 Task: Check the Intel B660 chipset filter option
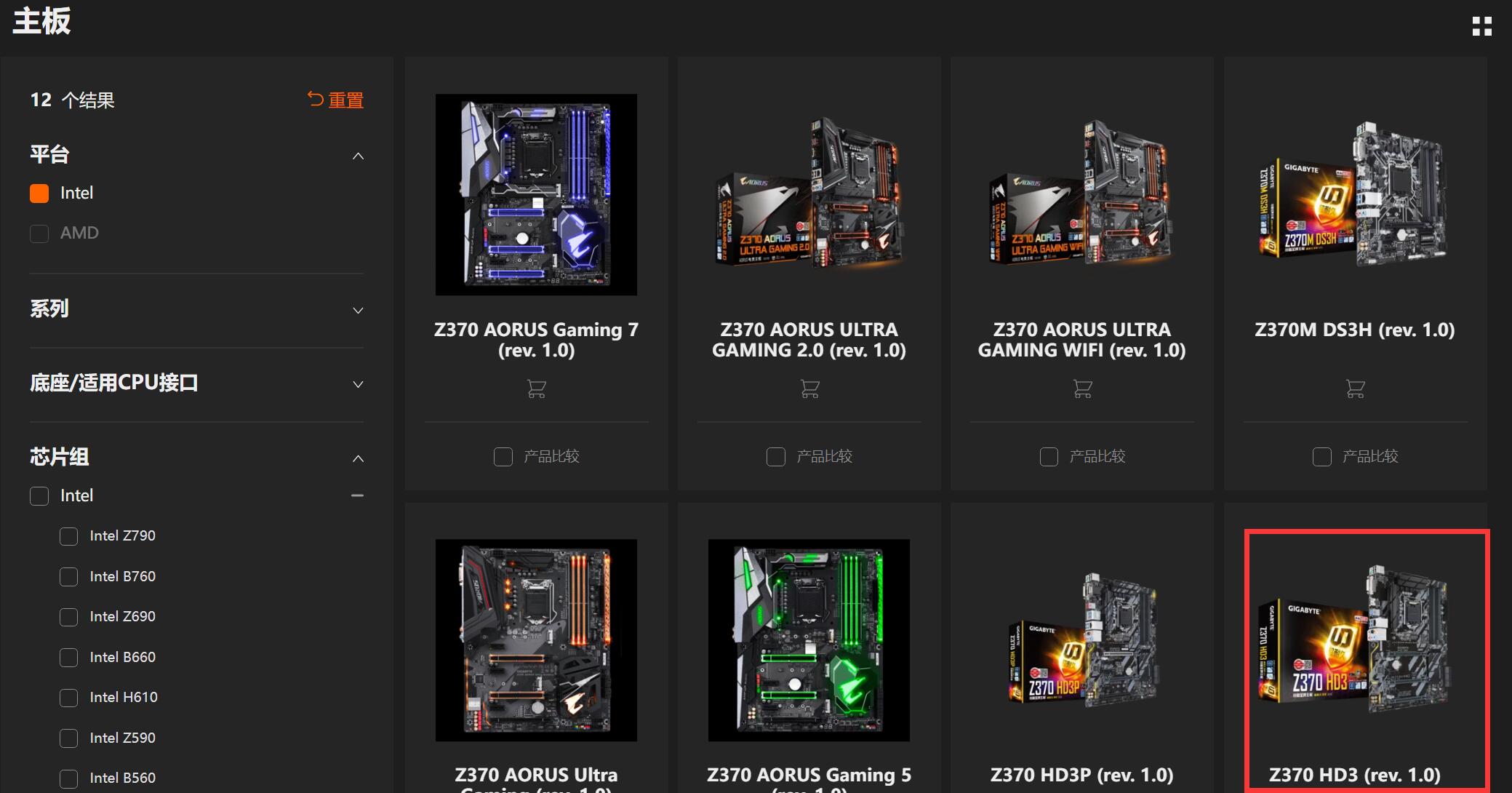point(68,657)
